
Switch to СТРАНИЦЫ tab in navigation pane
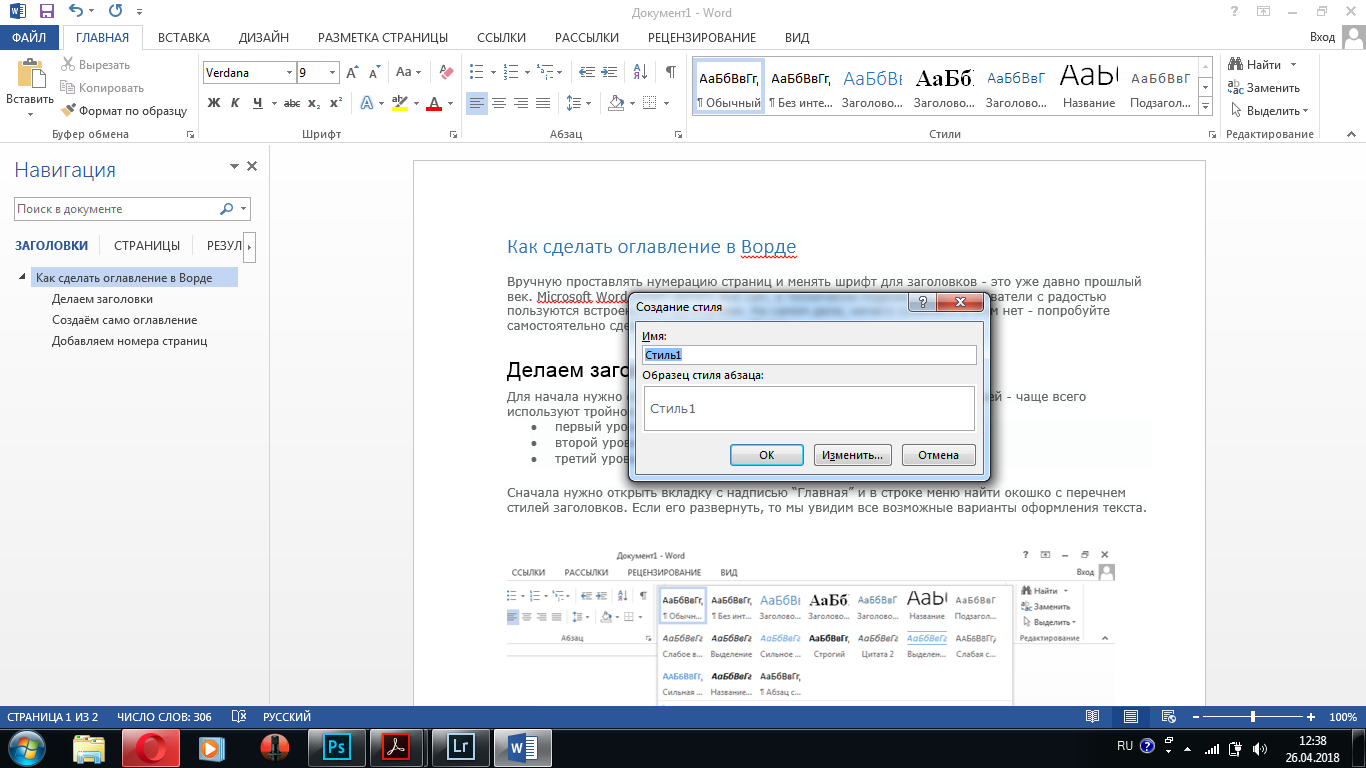146,245
